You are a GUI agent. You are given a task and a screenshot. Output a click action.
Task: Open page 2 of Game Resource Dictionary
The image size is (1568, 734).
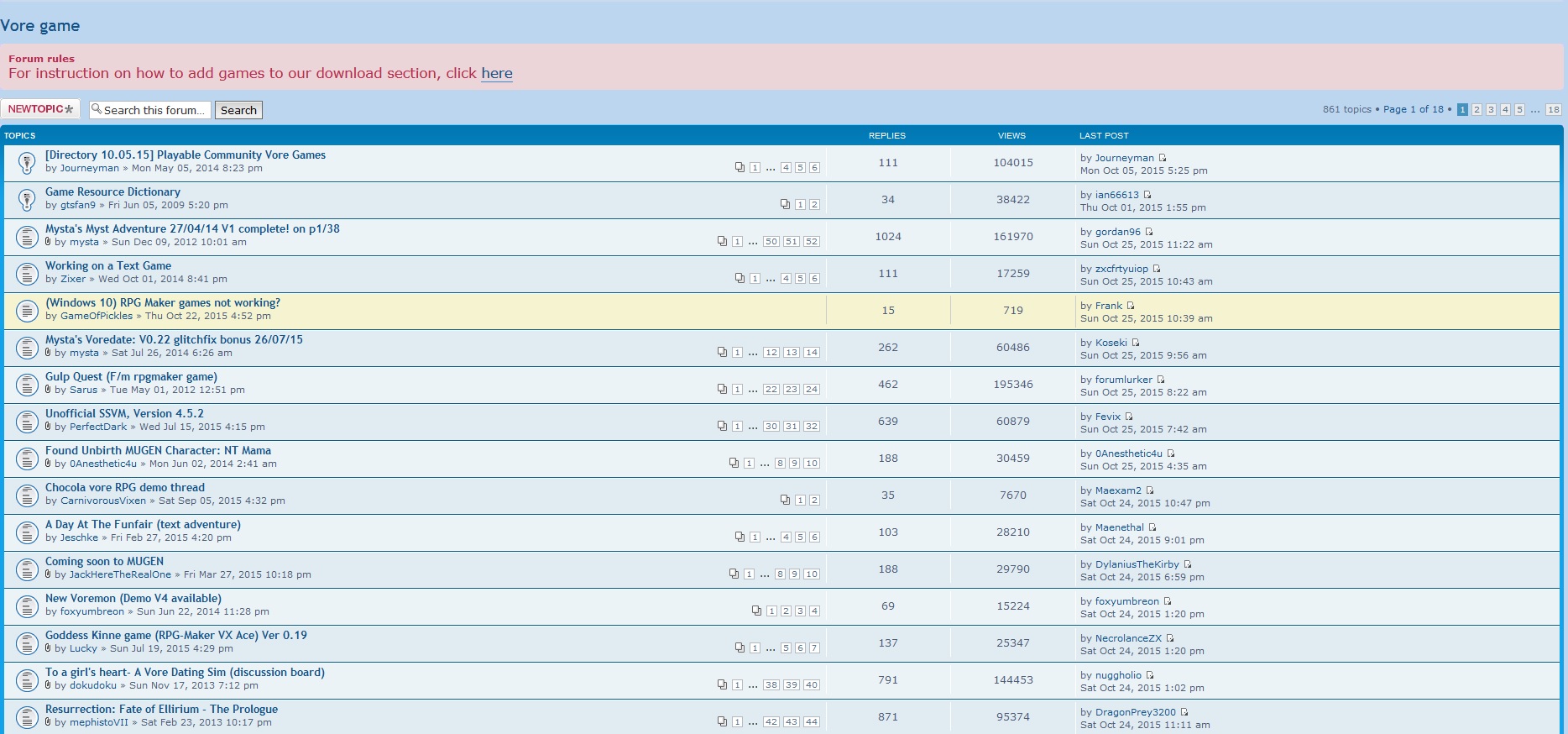(814, 205)
